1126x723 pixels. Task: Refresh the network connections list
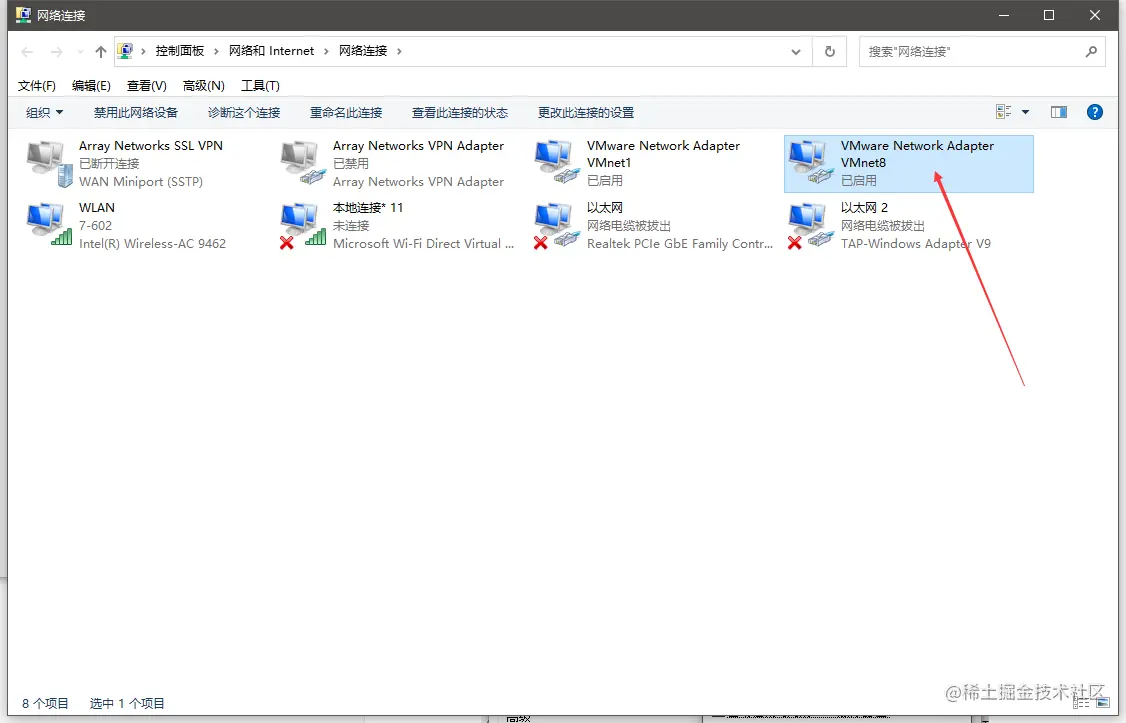click(829, 52)
